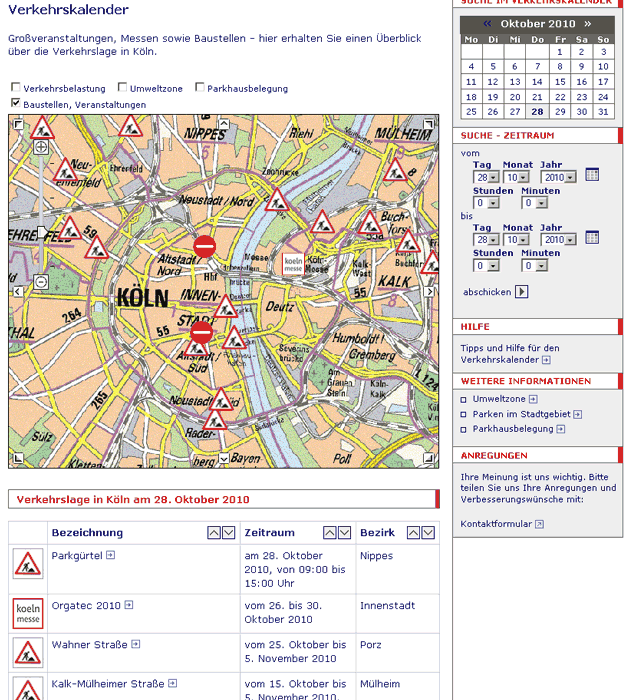Viewport: 626px width, 700px height.
Task: Click construction sign near Neuehrenfeld on map
Action: 66,170
